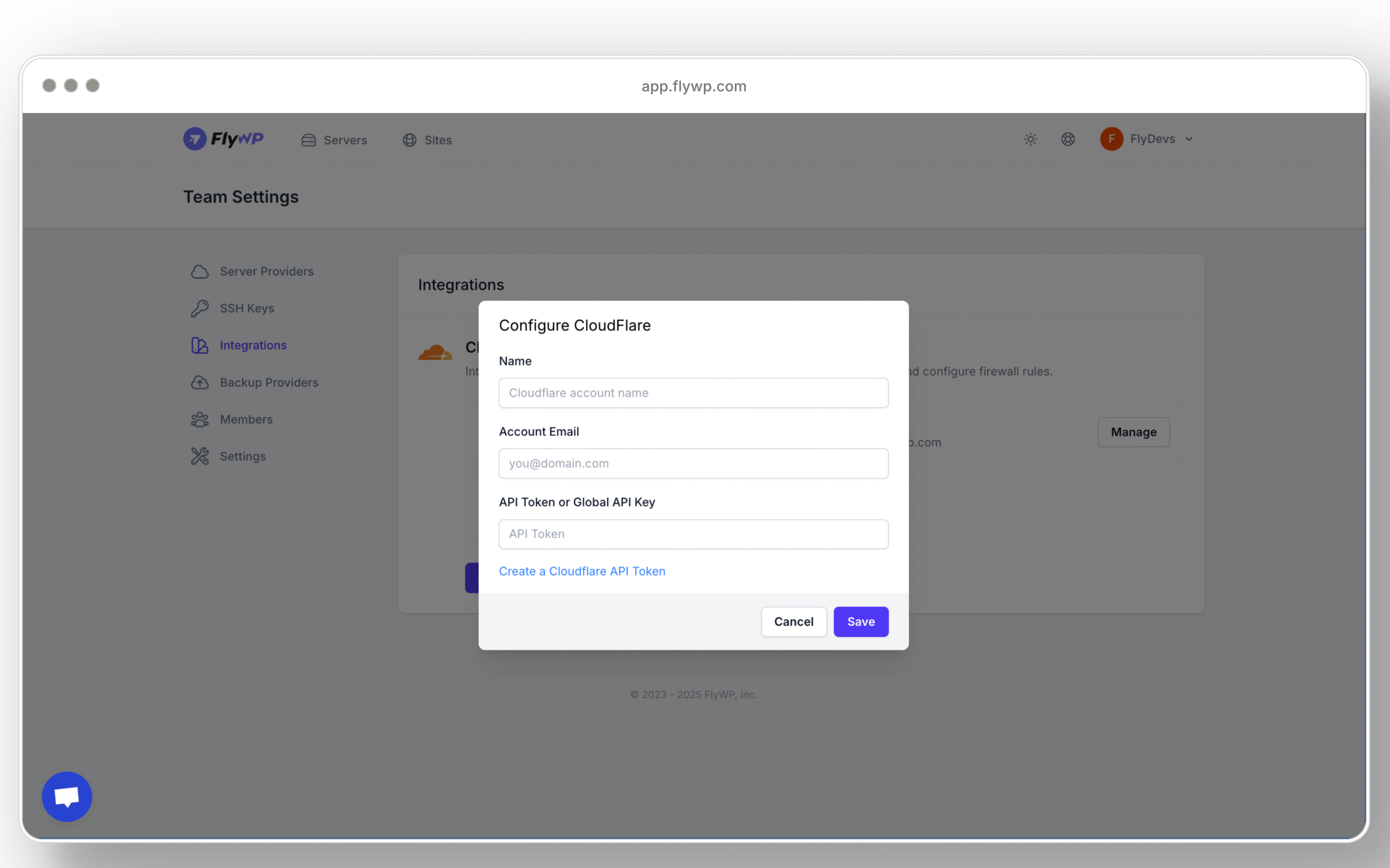Open the lifebuoy help icon

1068,139
